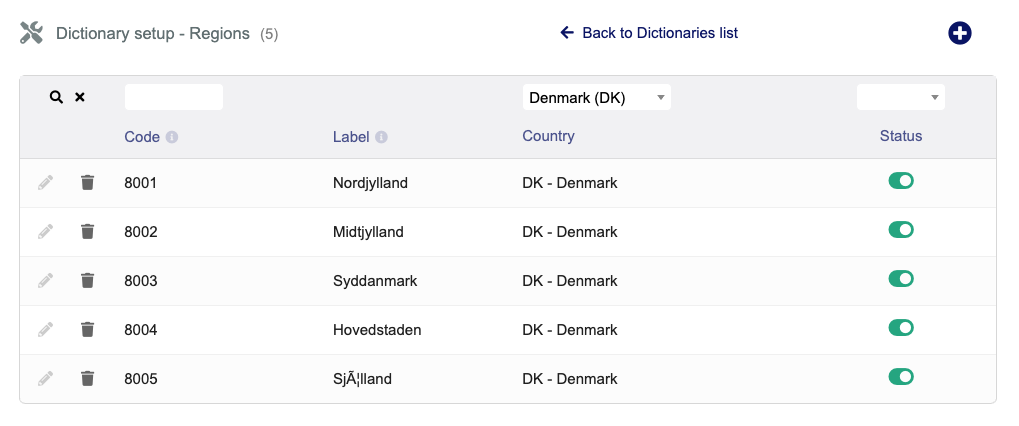Sort by the Code column header

coord(142,137)
